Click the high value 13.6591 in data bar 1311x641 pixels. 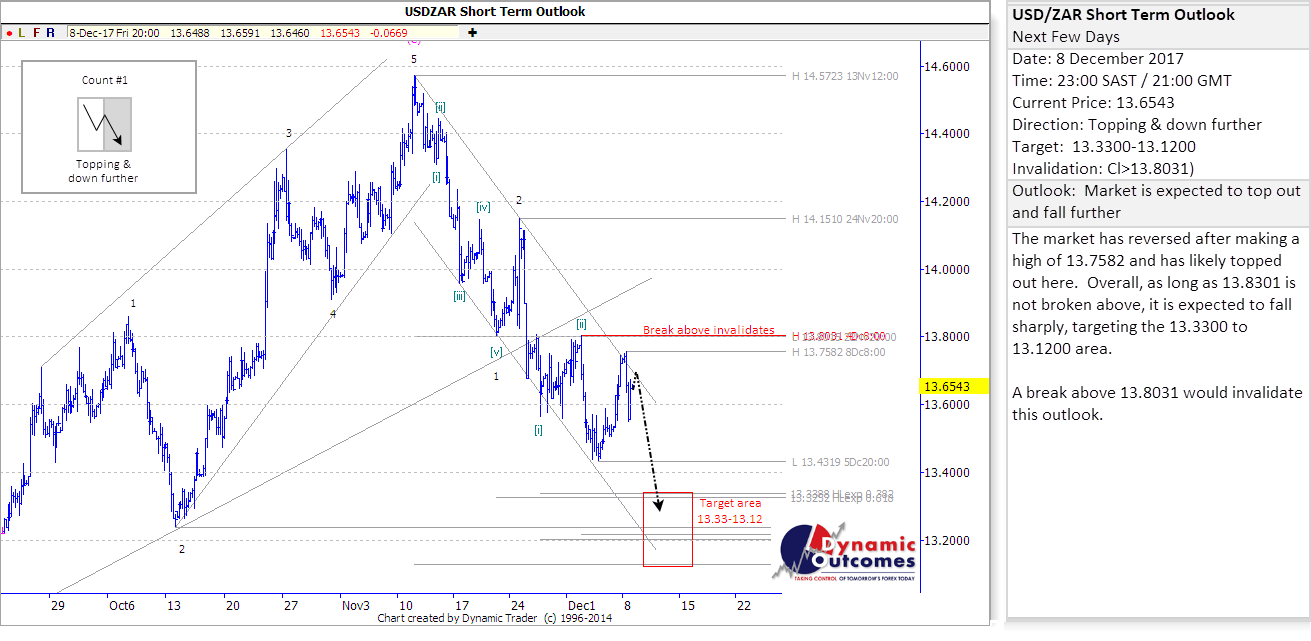[x=239, y=33]
